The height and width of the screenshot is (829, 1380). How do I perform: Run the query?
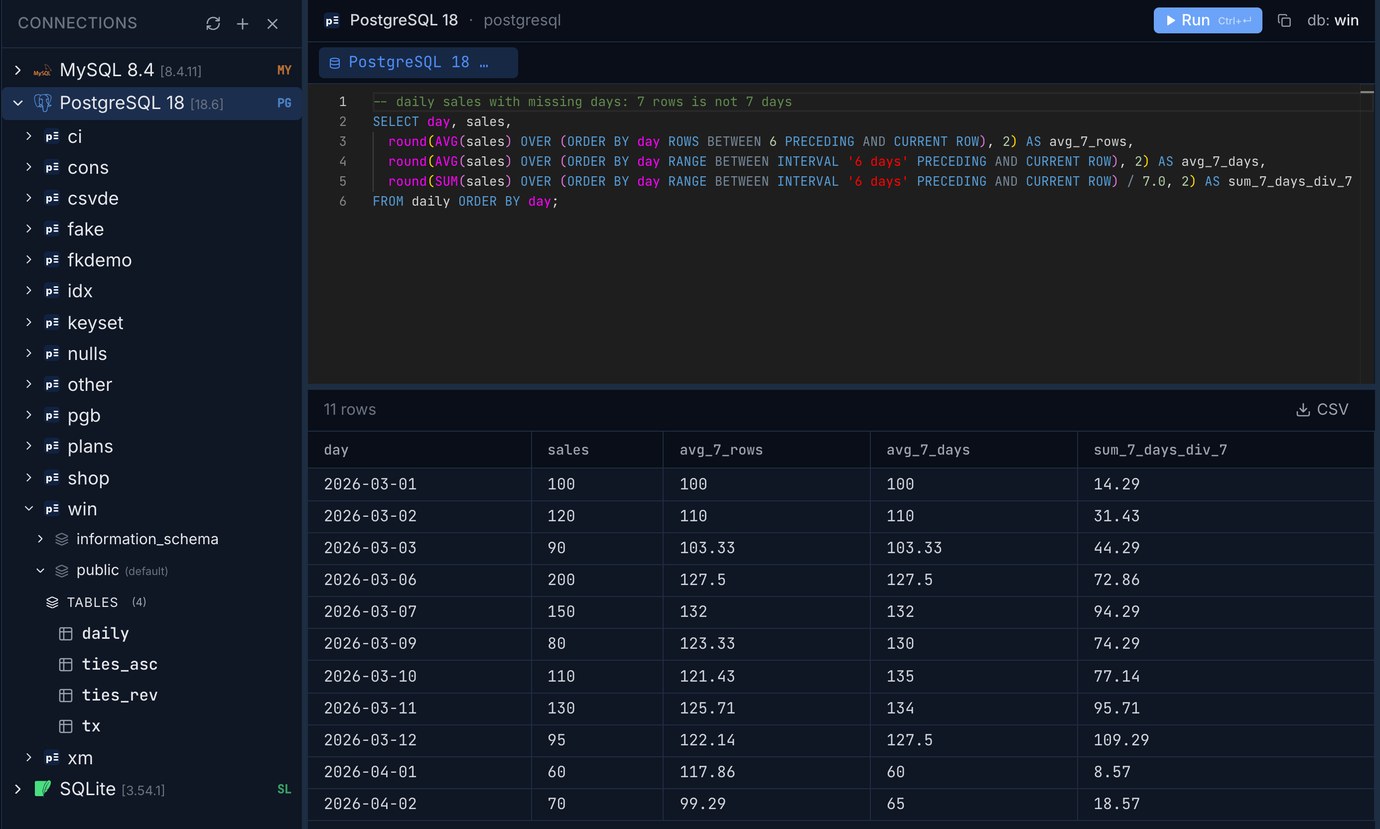tap(1207, 20)
